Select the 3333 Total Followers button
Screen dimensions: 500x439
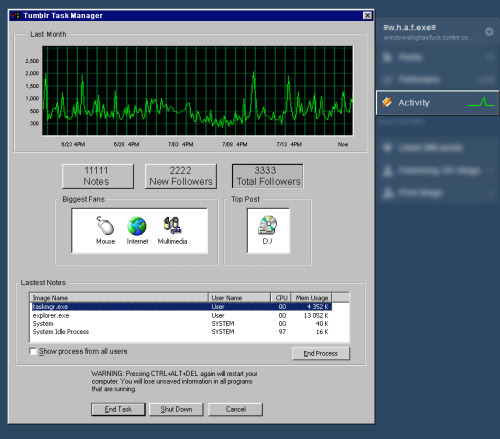click(x=268, y=176)
